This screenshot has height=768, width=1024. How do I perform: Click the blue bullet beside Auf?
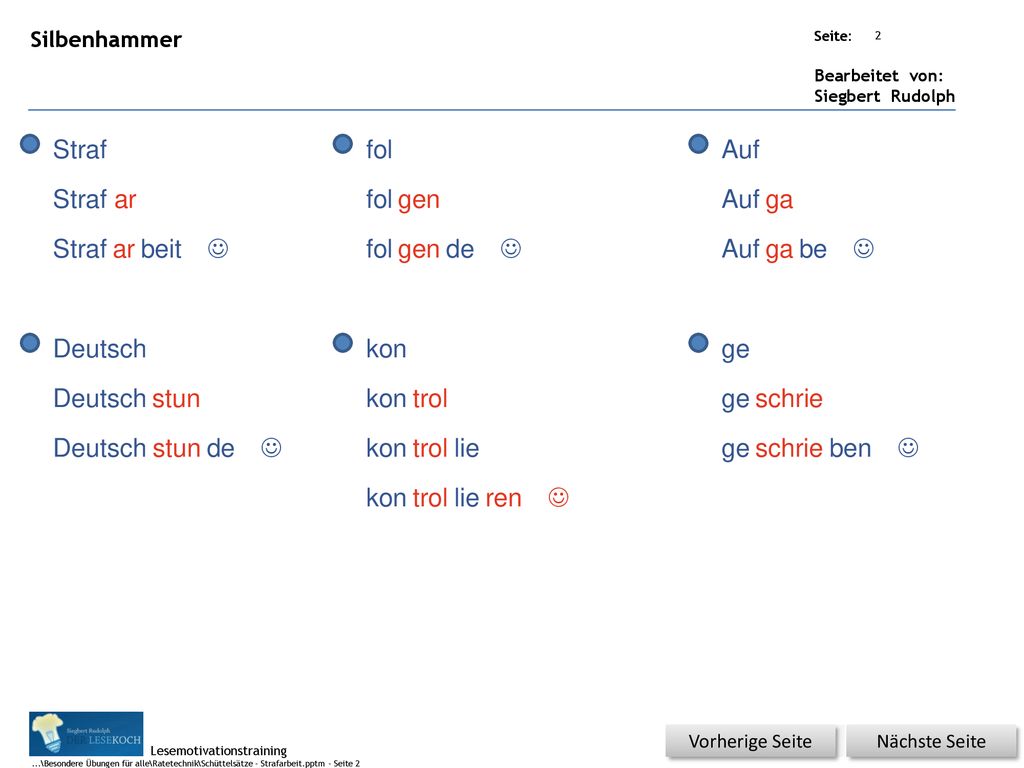point(698,144)
